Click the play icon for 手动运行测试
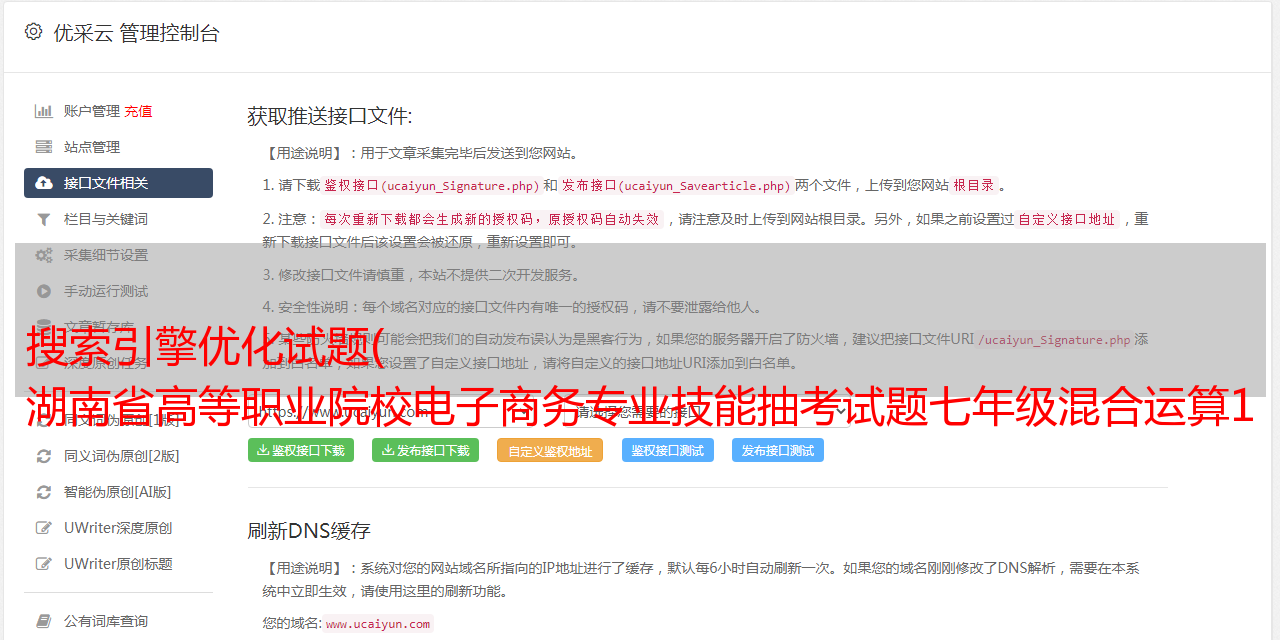 point(44,291)
